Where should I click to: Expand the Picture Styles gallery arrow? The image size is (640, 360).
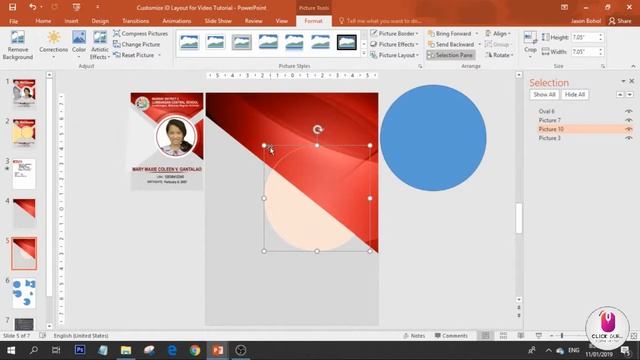pyautogui.click(x=364, y=53)
